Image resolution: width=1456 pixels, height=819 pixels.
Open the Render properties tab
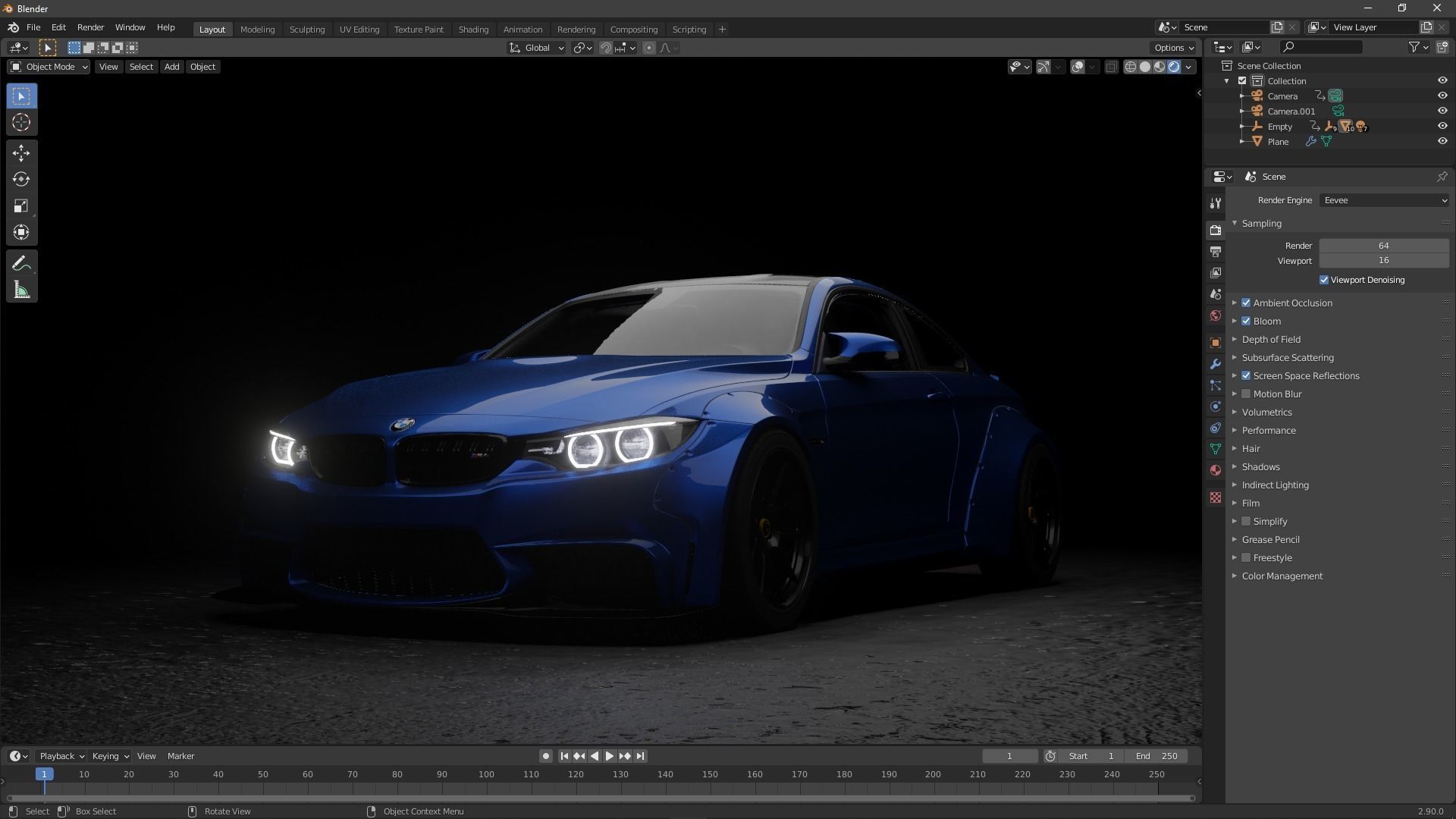click(x=1216, y=230)
